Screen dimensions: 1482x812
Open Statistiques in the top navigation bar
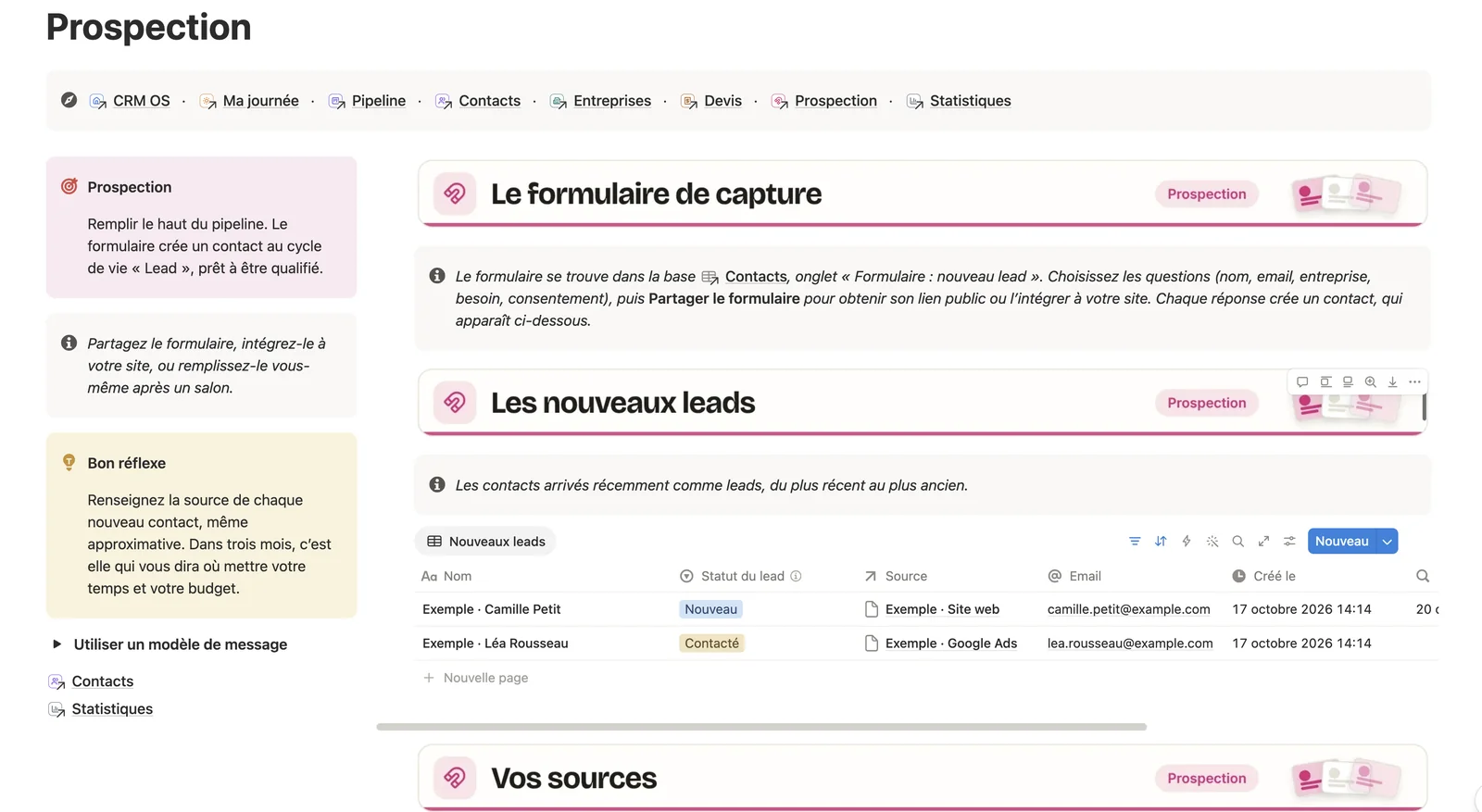tap(959, 101)
